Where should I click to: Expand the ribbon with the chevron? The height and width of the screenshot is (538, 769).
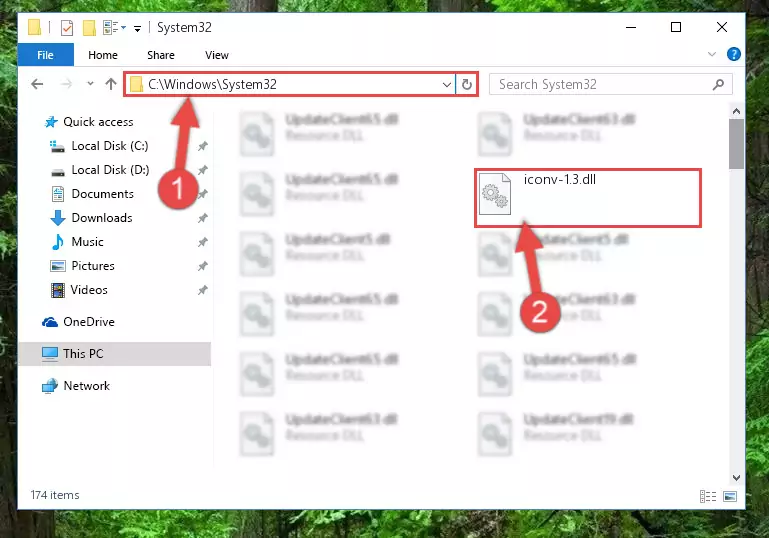712,54
